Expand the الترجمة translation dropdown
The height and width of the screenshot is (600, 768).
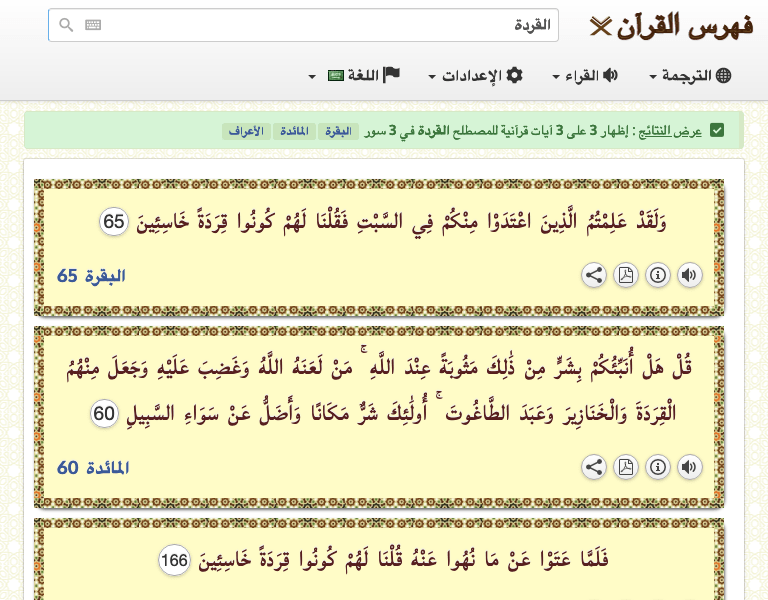(690, 76)
